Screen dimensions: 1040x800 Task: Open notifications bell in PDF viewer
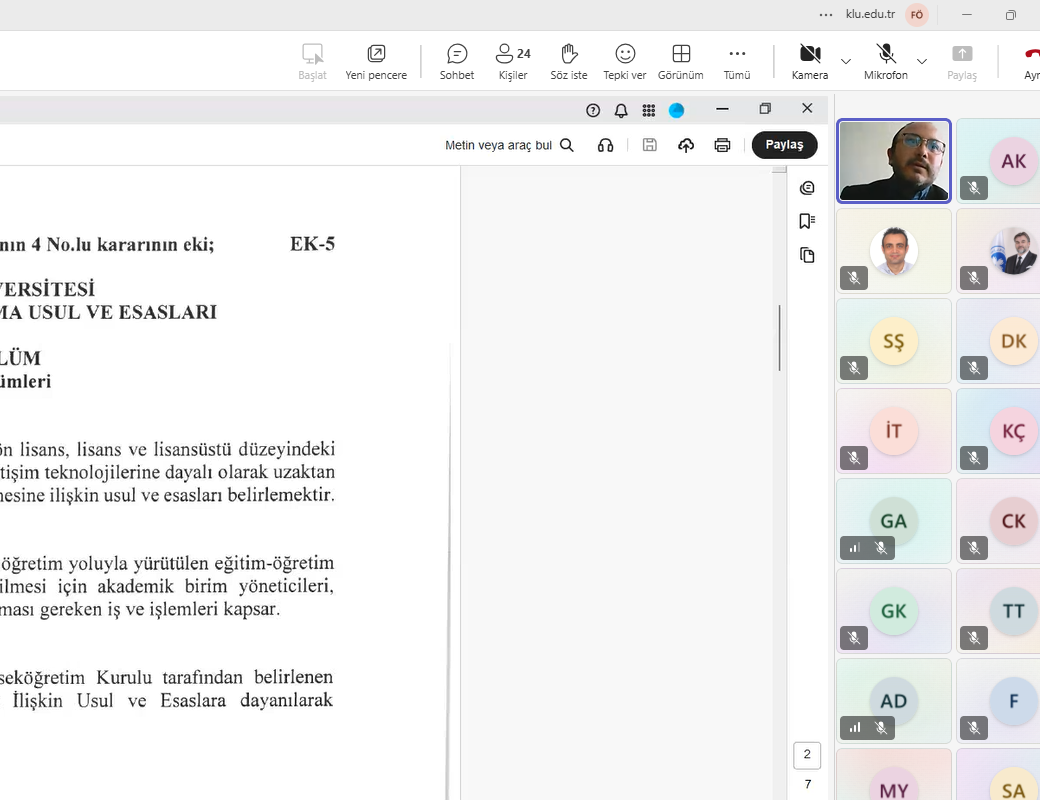tap(621, 111)
